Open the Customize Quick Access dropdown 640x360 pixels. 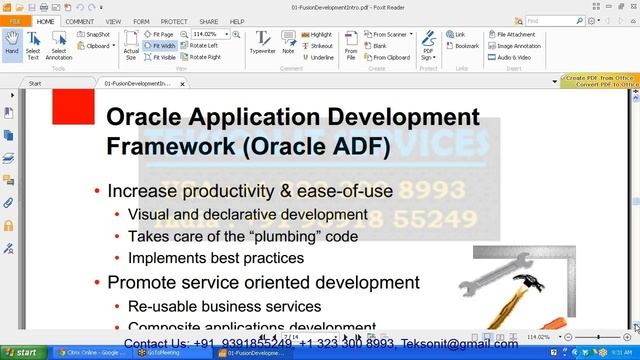pyautogui.click(x=101, y=7)
